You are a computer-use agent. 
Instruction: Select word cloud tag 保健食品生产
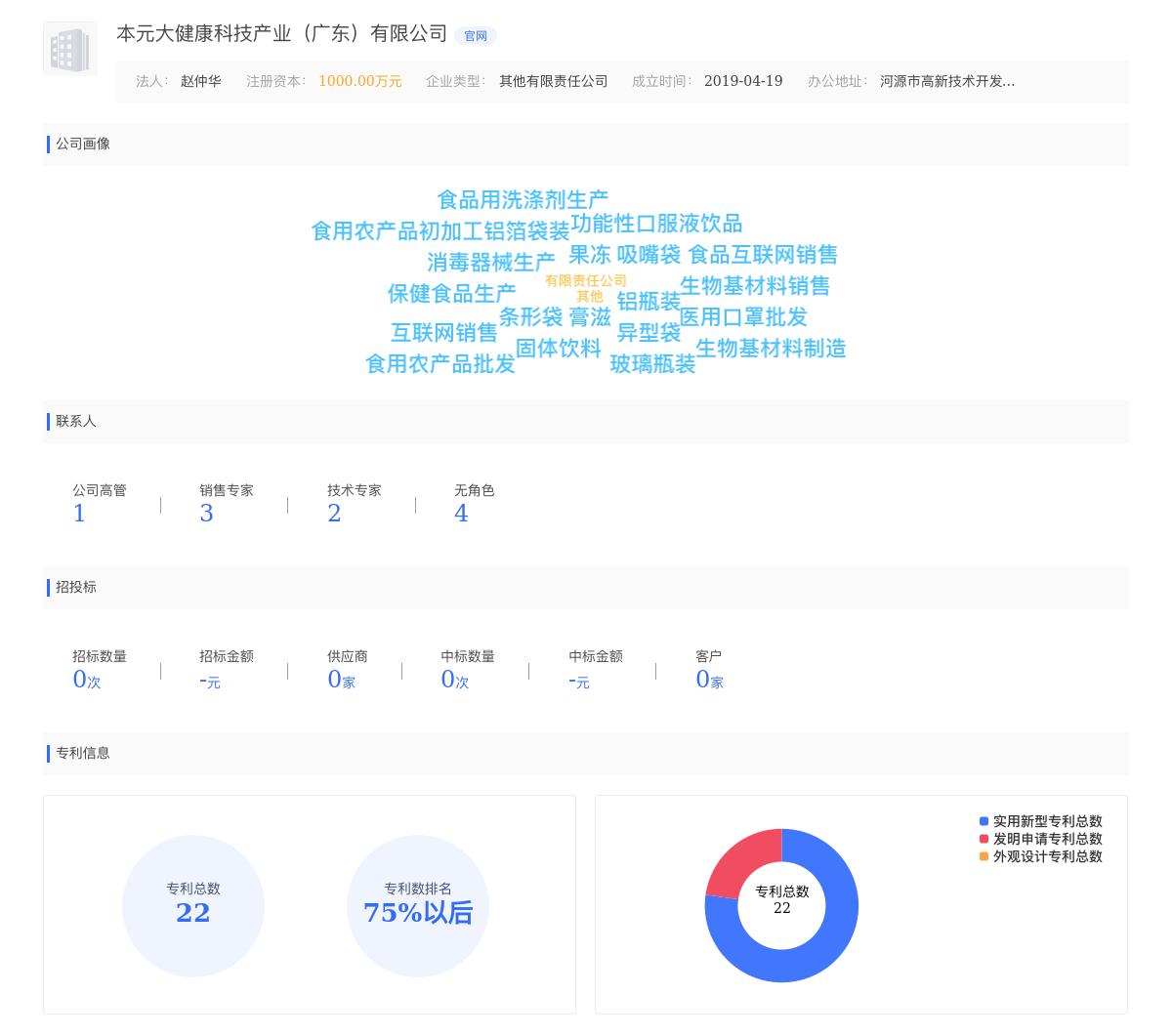[451, 294]
